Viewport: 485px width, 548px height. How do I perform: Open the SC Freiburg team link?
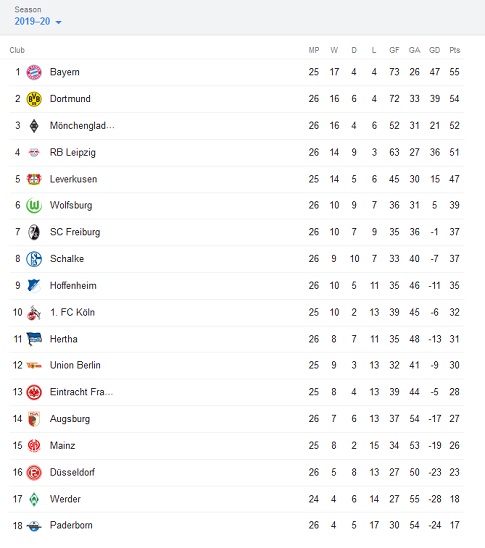pos(75,232)
